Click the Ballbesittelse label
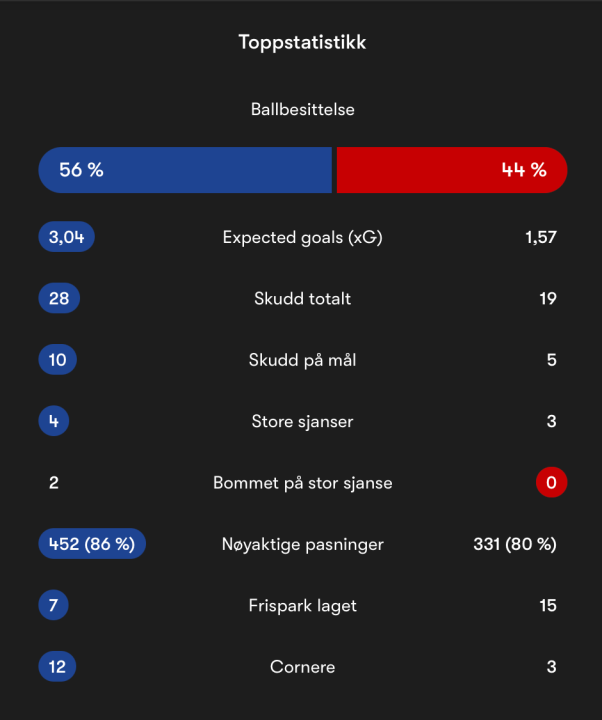602x720 pixels. tap(302, 109)
